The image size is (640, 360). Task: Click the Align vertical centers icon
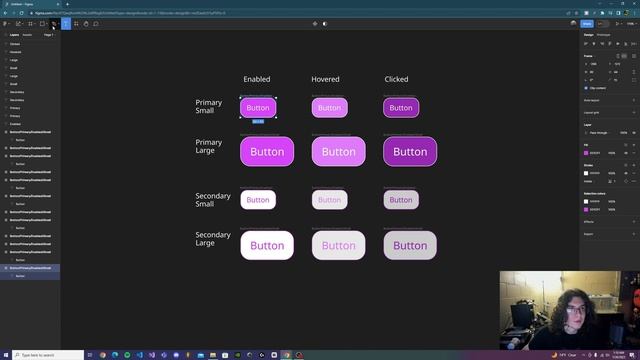click(618, 44)
